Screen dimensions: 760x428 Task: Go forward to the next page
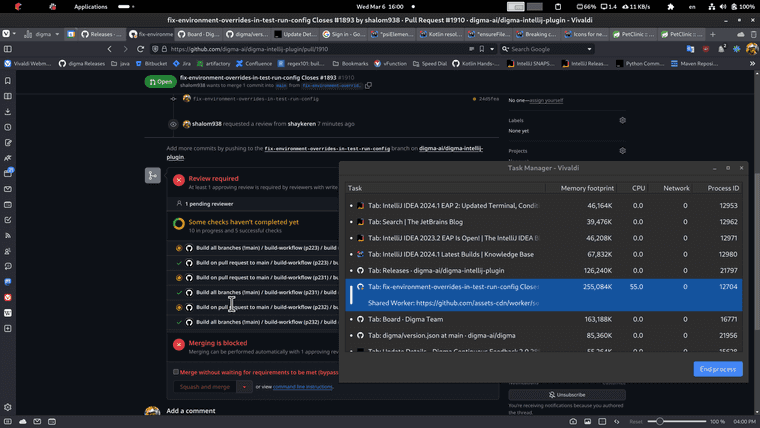click(x=125, y=49)
